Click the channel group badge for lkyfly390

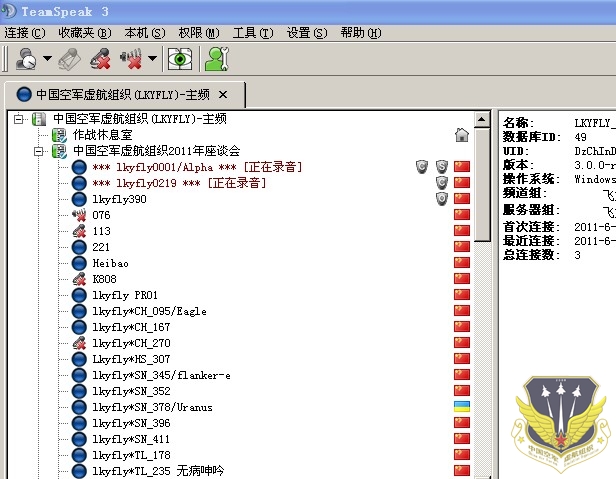point(442,198)
